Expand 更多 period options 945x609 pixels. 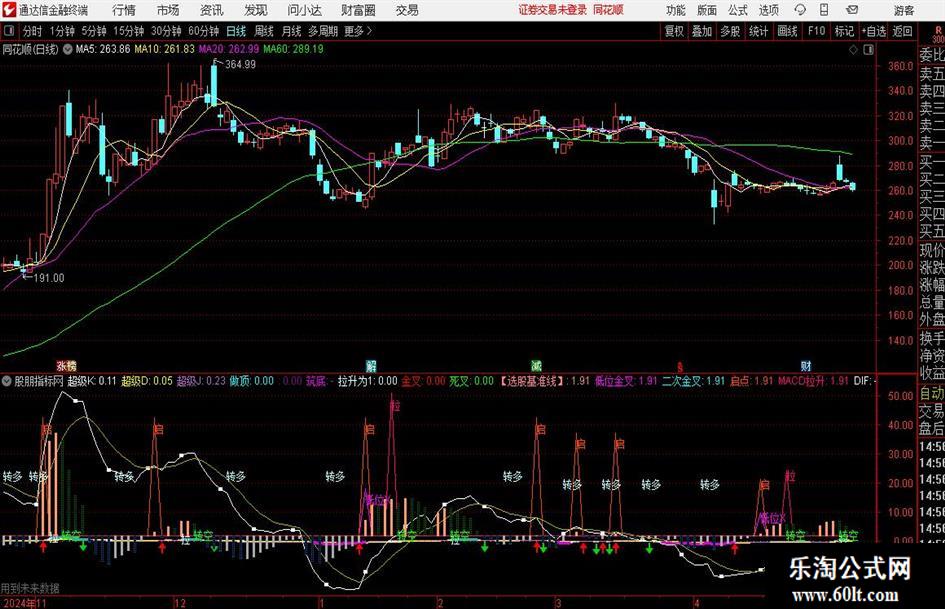[358, 31]
